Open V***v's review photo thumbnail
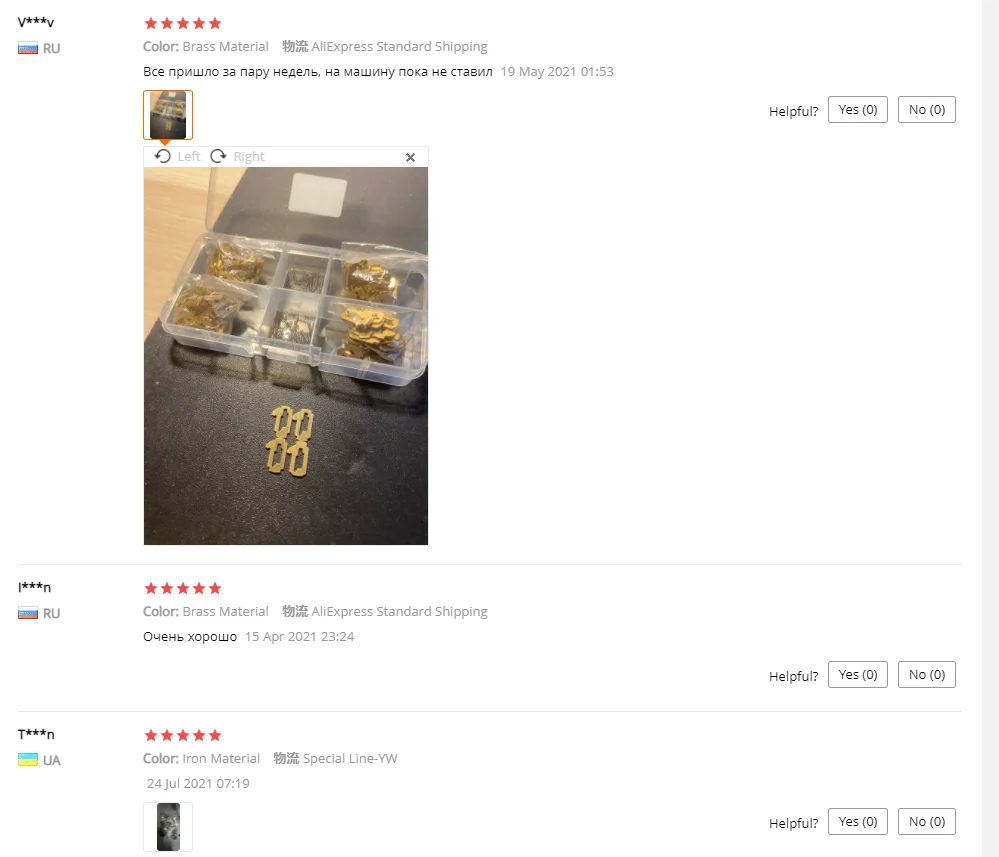Image resolution: width=999 pixels, height=857 pixels. coord(168,115)
